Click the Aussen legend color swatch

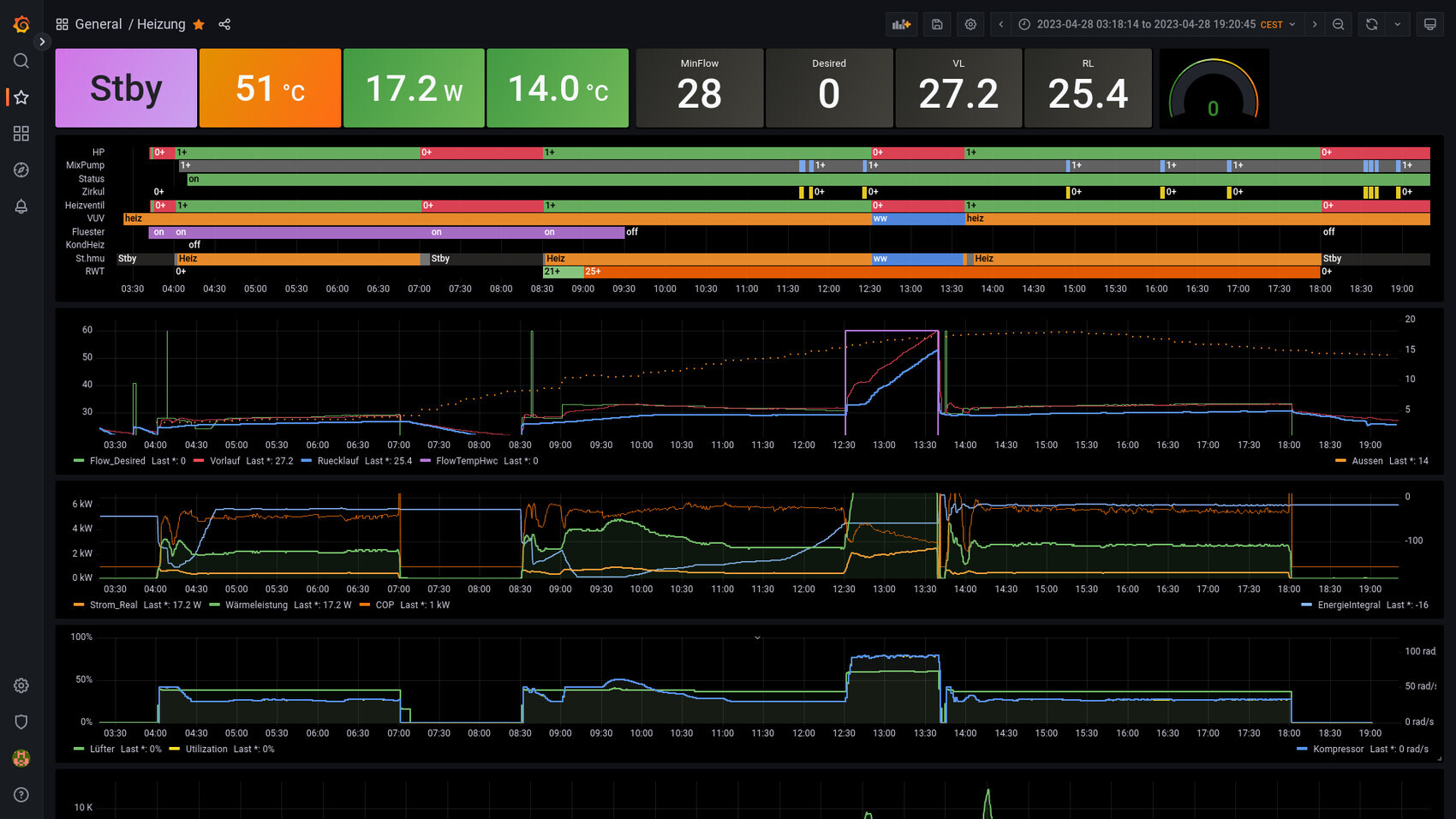click(1340, 461)
